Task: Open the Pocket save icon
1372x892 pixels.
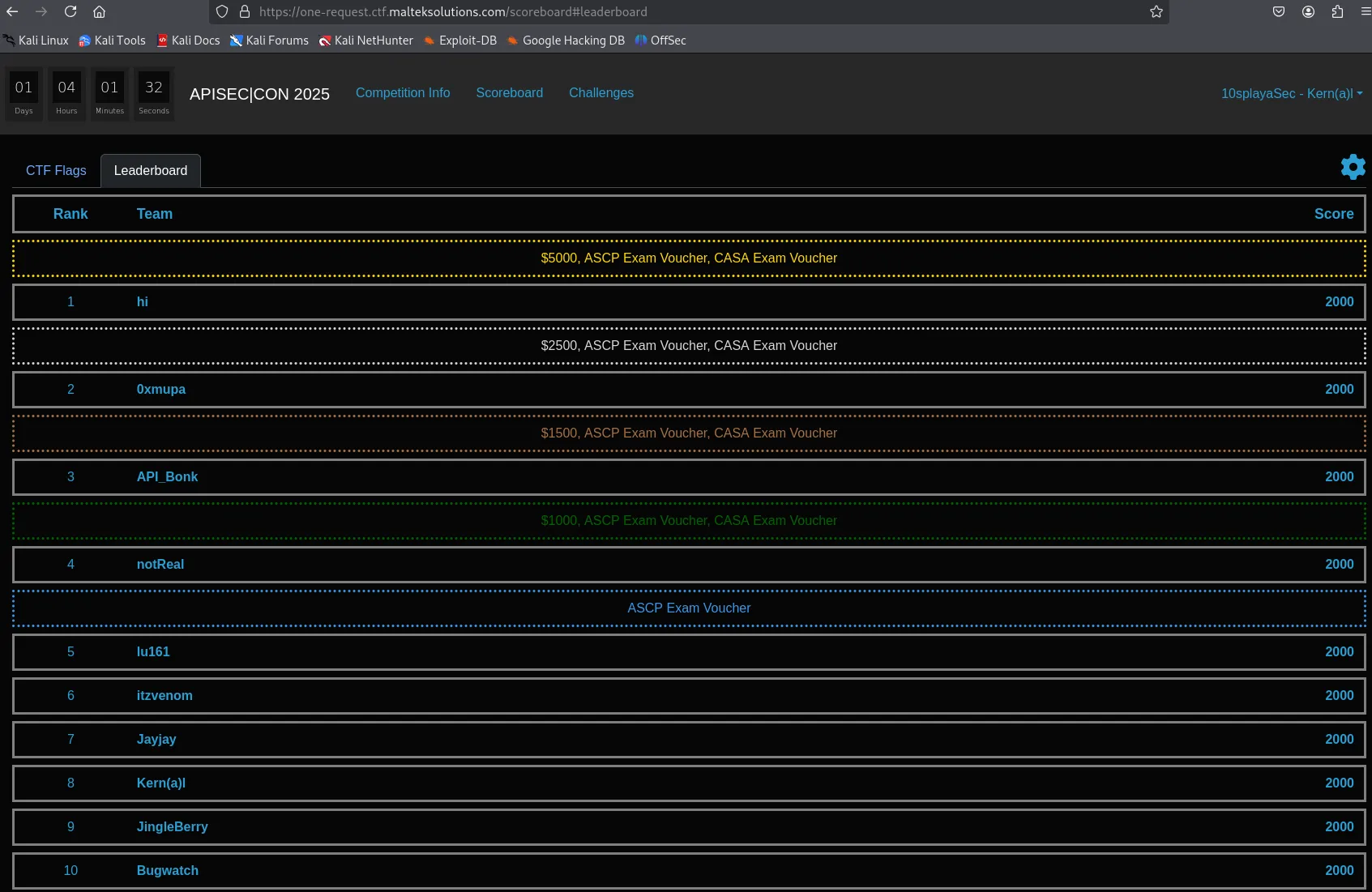Action: (x=1279, y=11)
